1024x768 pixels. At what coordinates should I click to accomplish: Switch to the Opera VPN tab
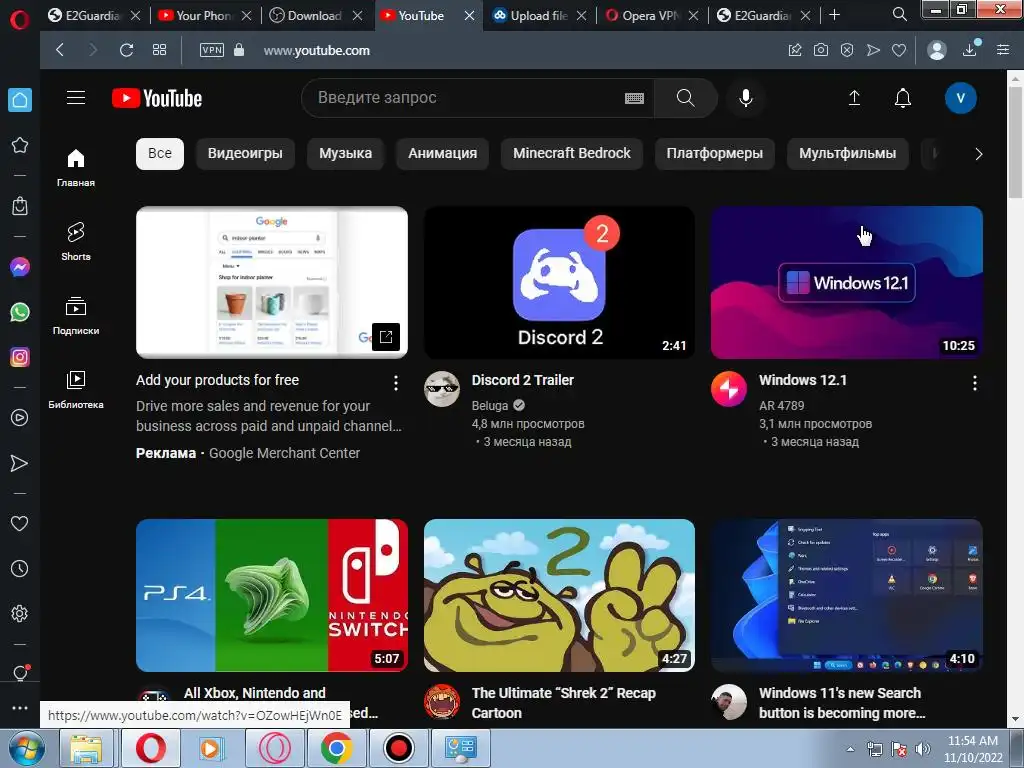[x=652, y=15]
